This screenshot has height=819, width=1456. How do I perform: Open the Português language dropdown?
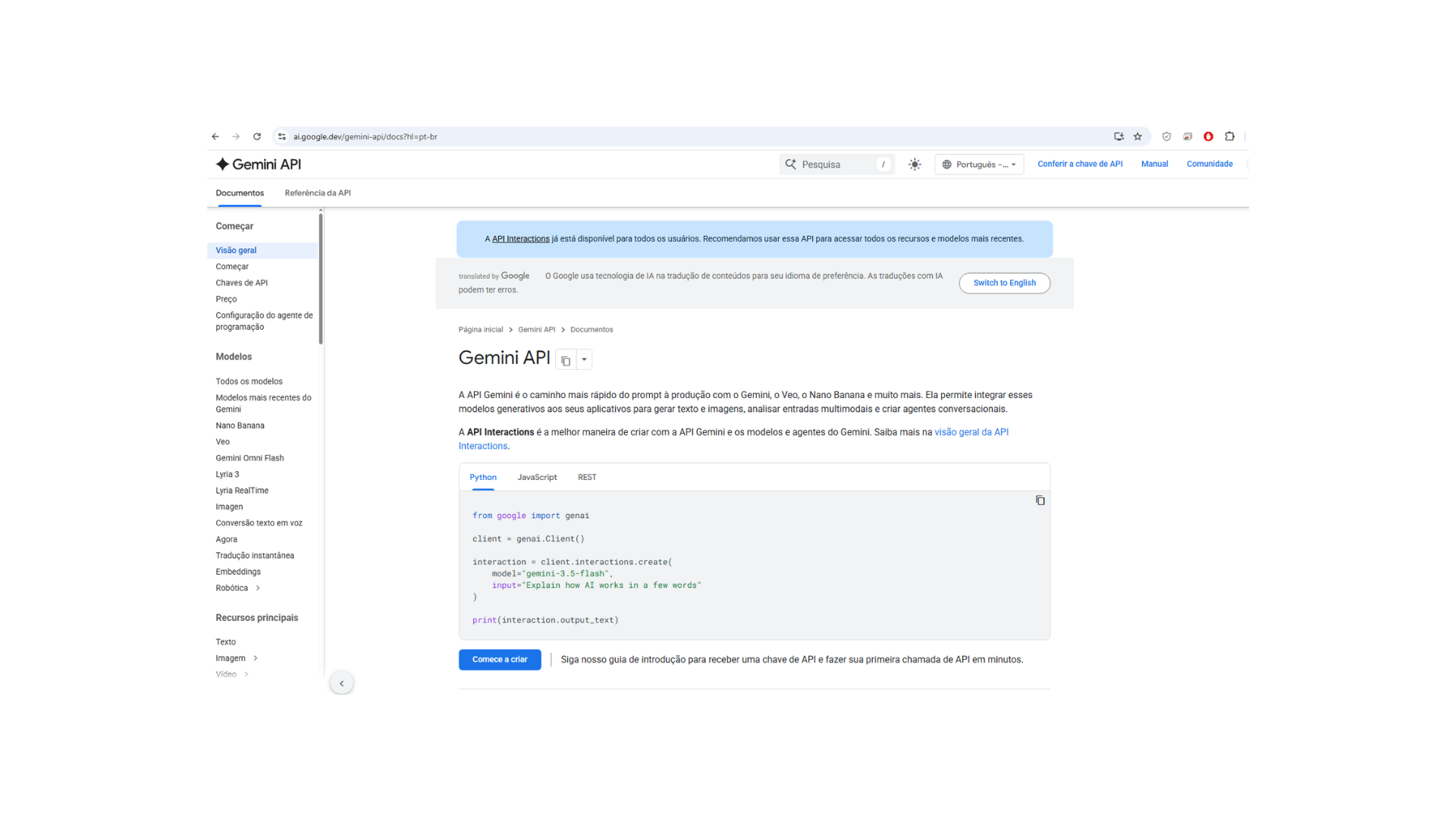coord(979,165)
